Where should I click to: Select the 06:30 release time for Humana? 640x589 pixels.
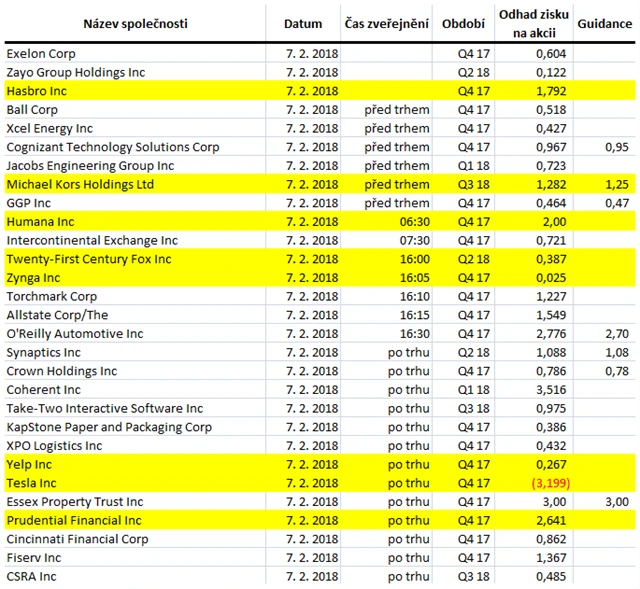click(413, 222)
